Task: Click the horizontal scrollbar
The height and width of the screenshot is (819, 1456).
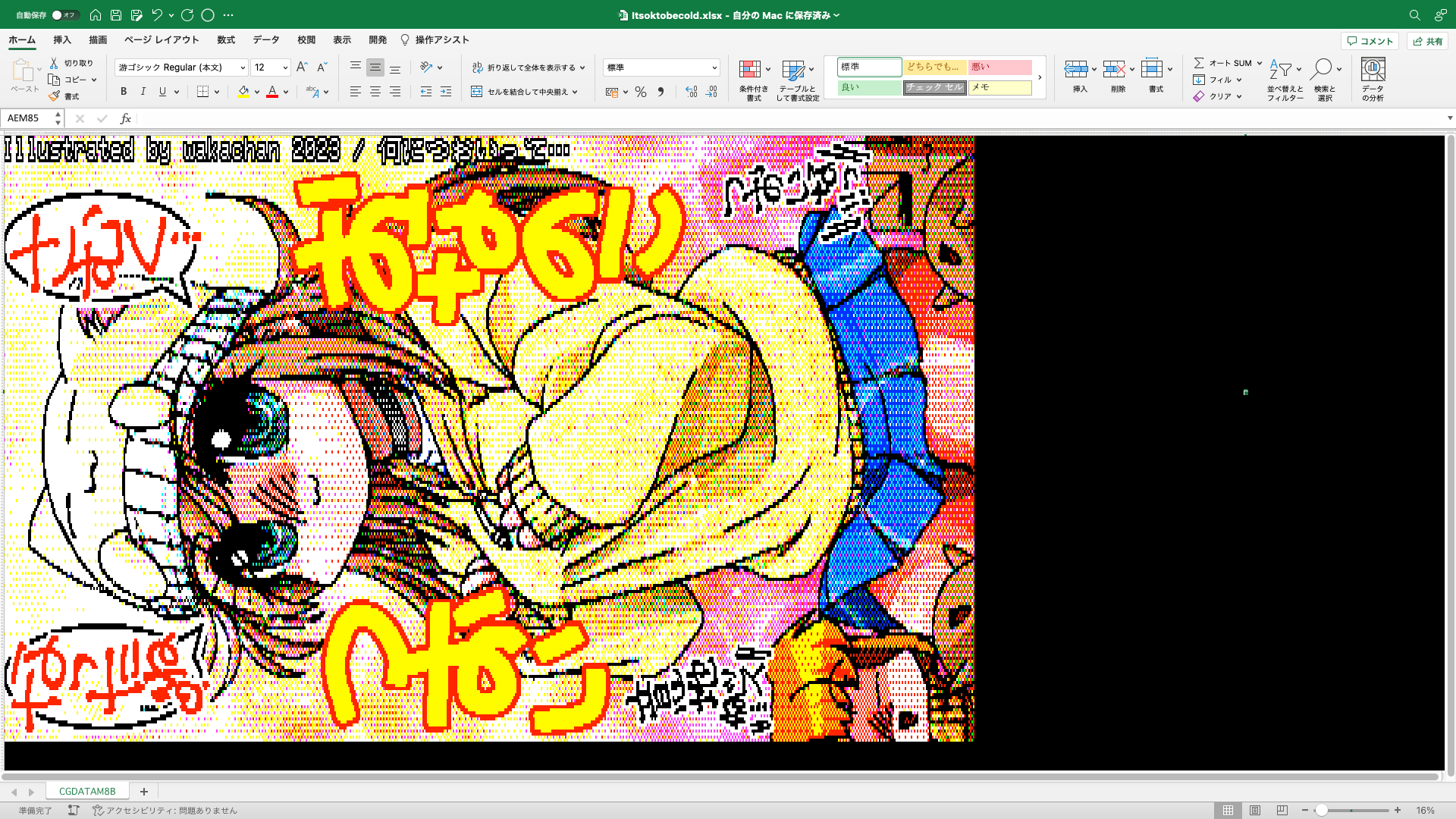Action: (720, 777)
